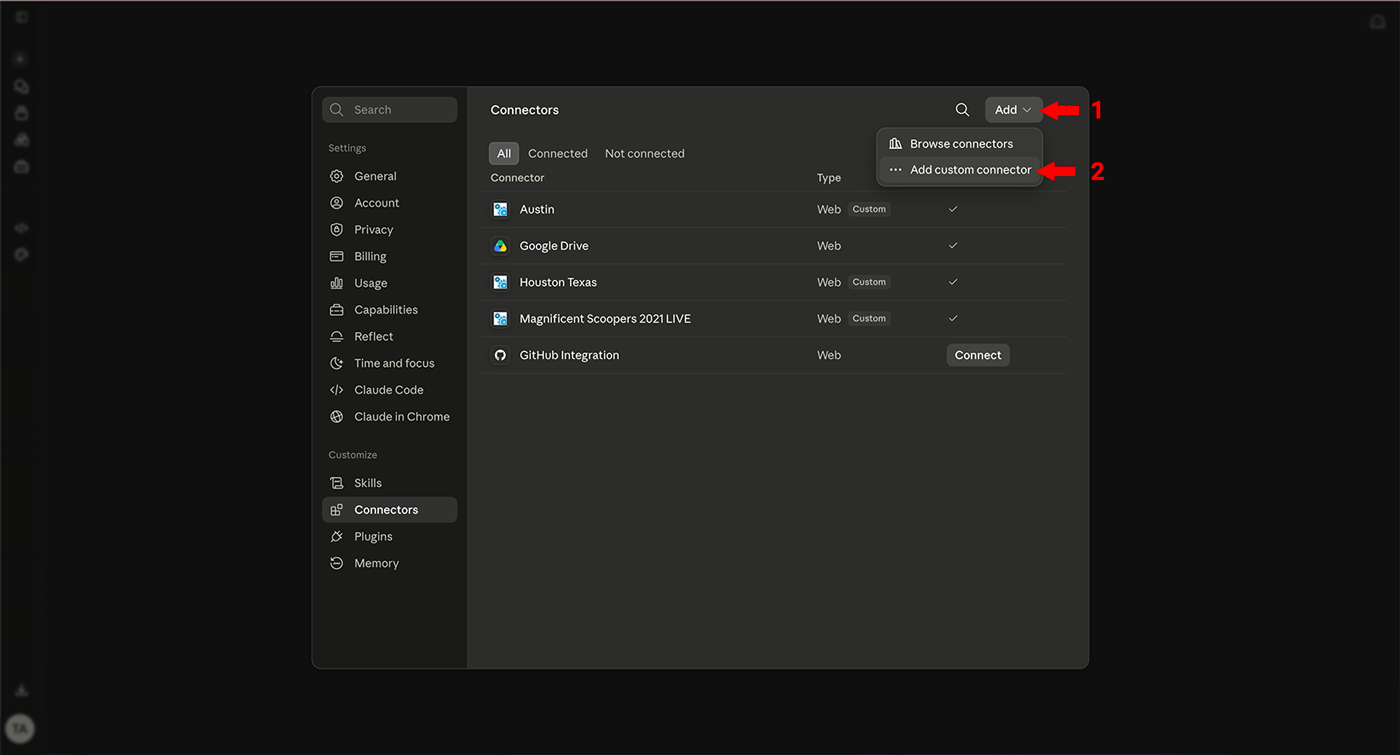The image size is (1400, 755).
Task: Click the Claude Code brackets icon
Action: (336, 390)
